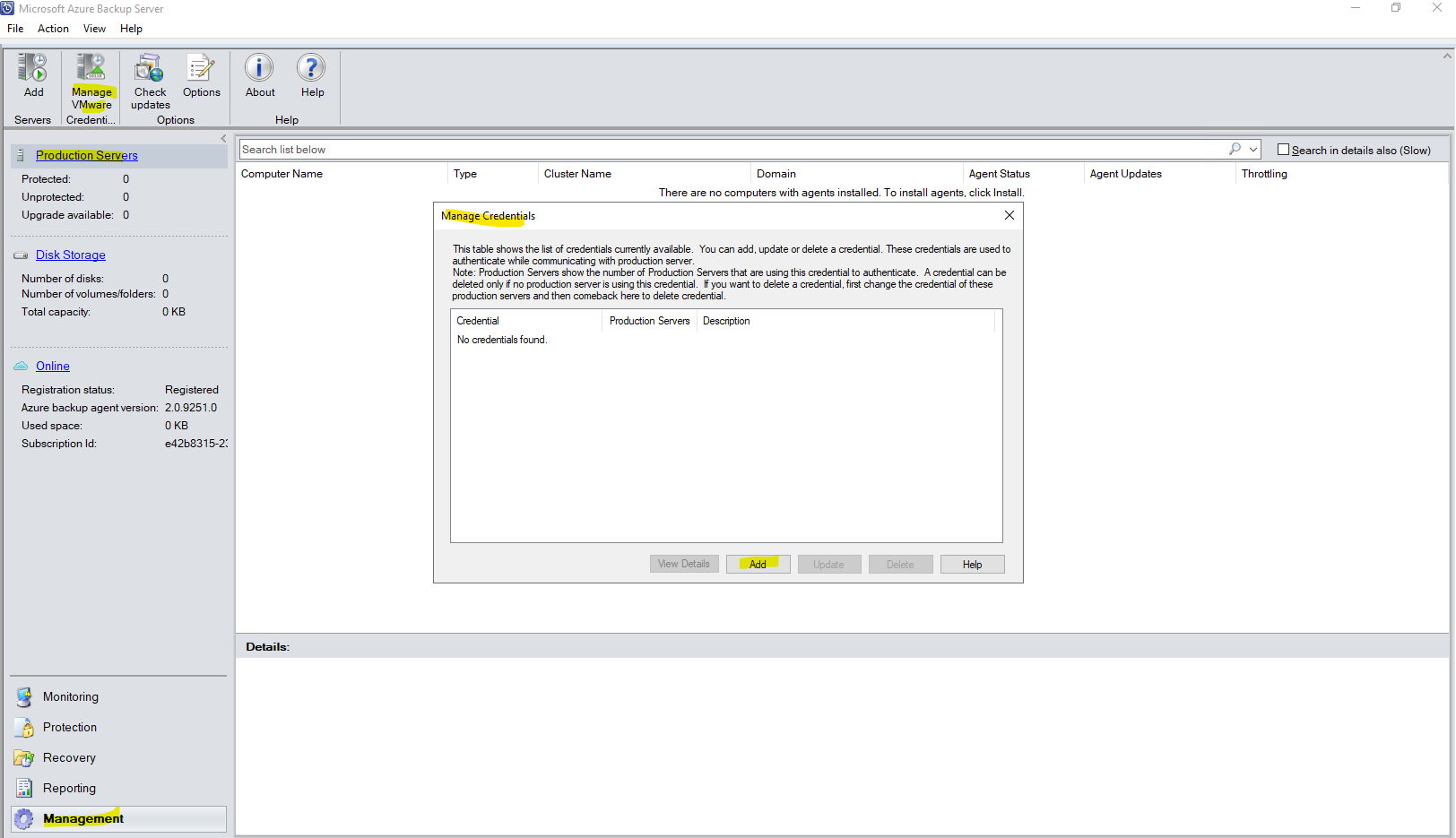Close the Manage Credentials dialog

click(1010, 215)
